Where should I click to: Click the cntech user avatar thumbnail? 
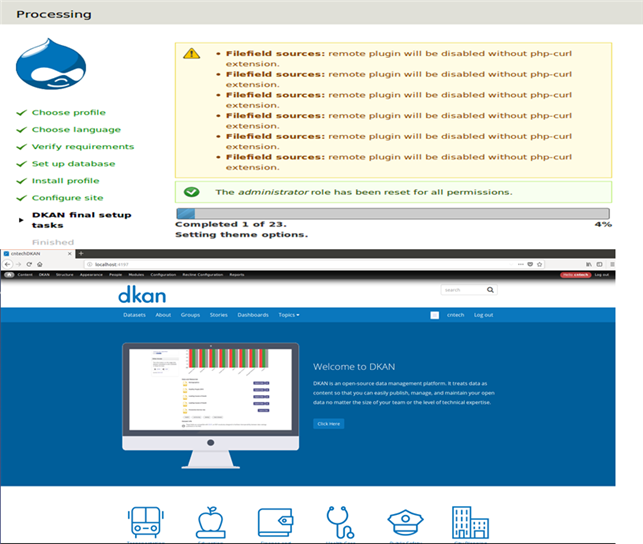(435, 315)
